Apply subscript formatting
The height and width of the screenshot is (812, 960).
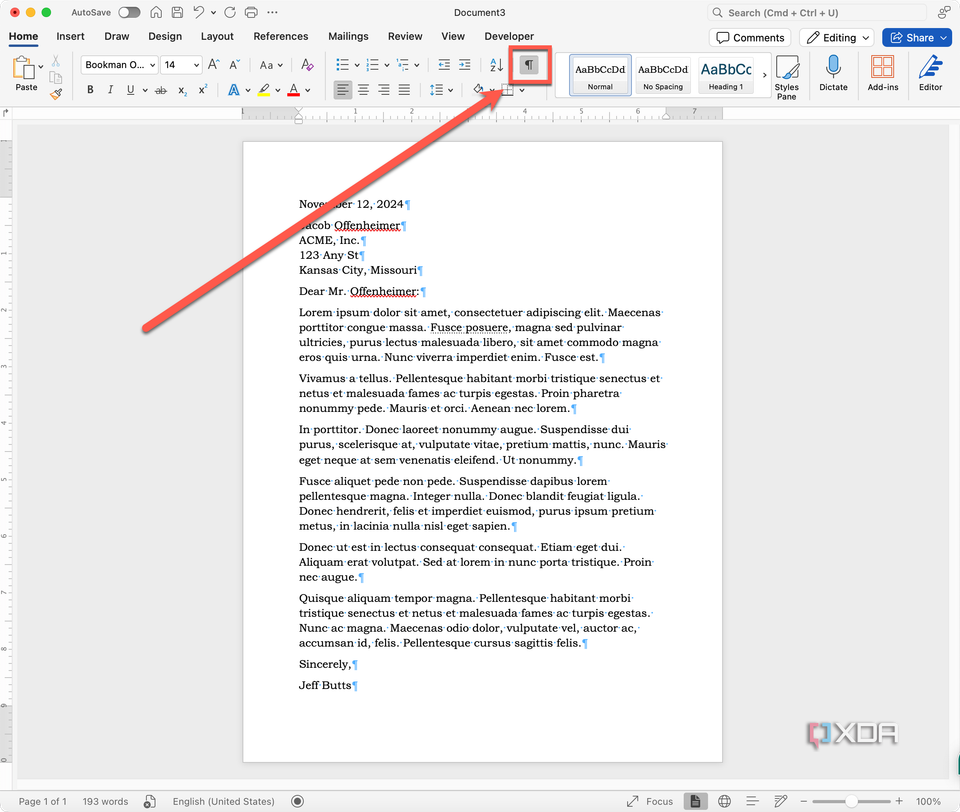pyautogui.click(x=182, y=90)
